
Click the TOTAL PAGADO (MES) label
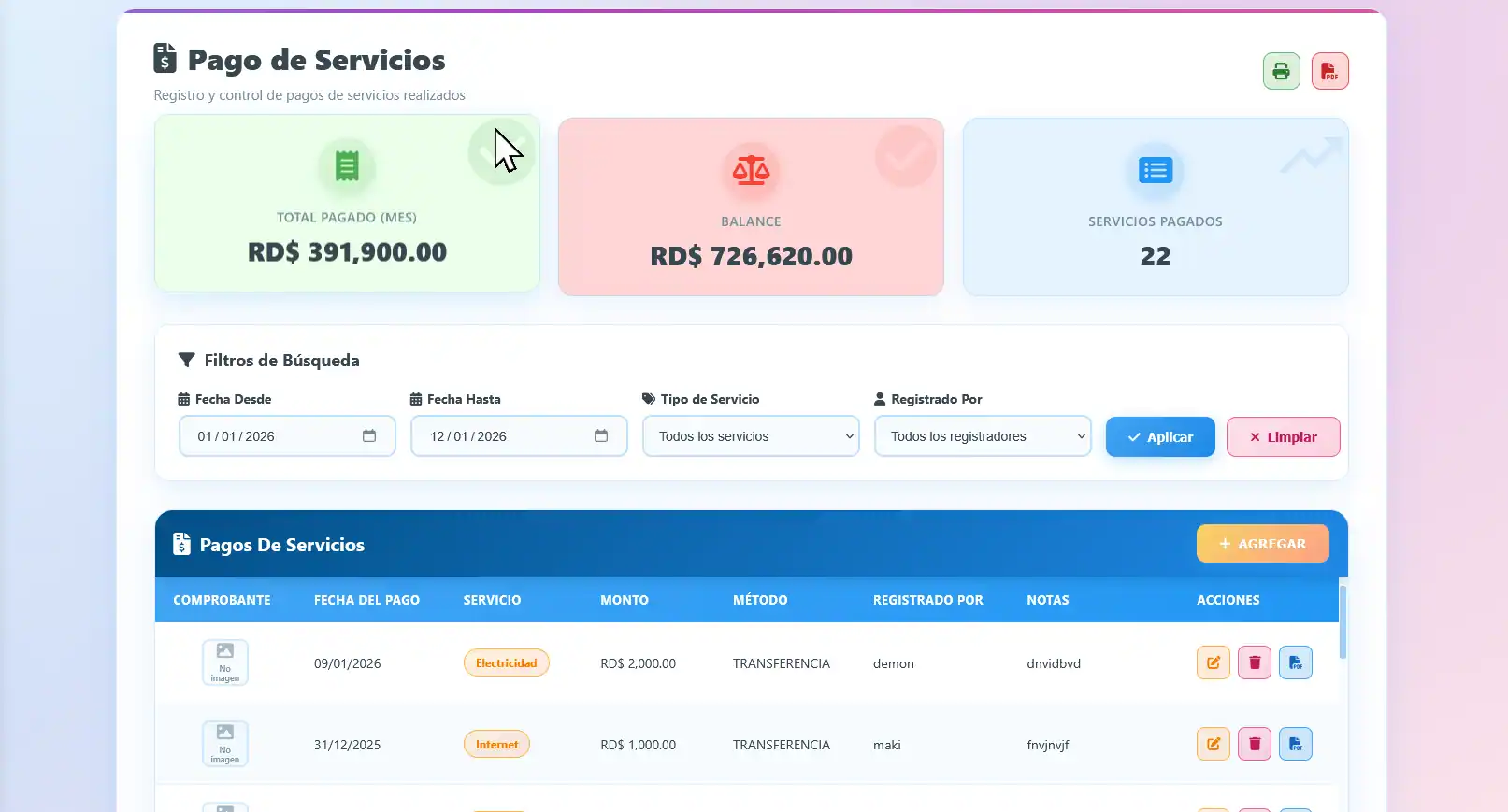[347, 218]
